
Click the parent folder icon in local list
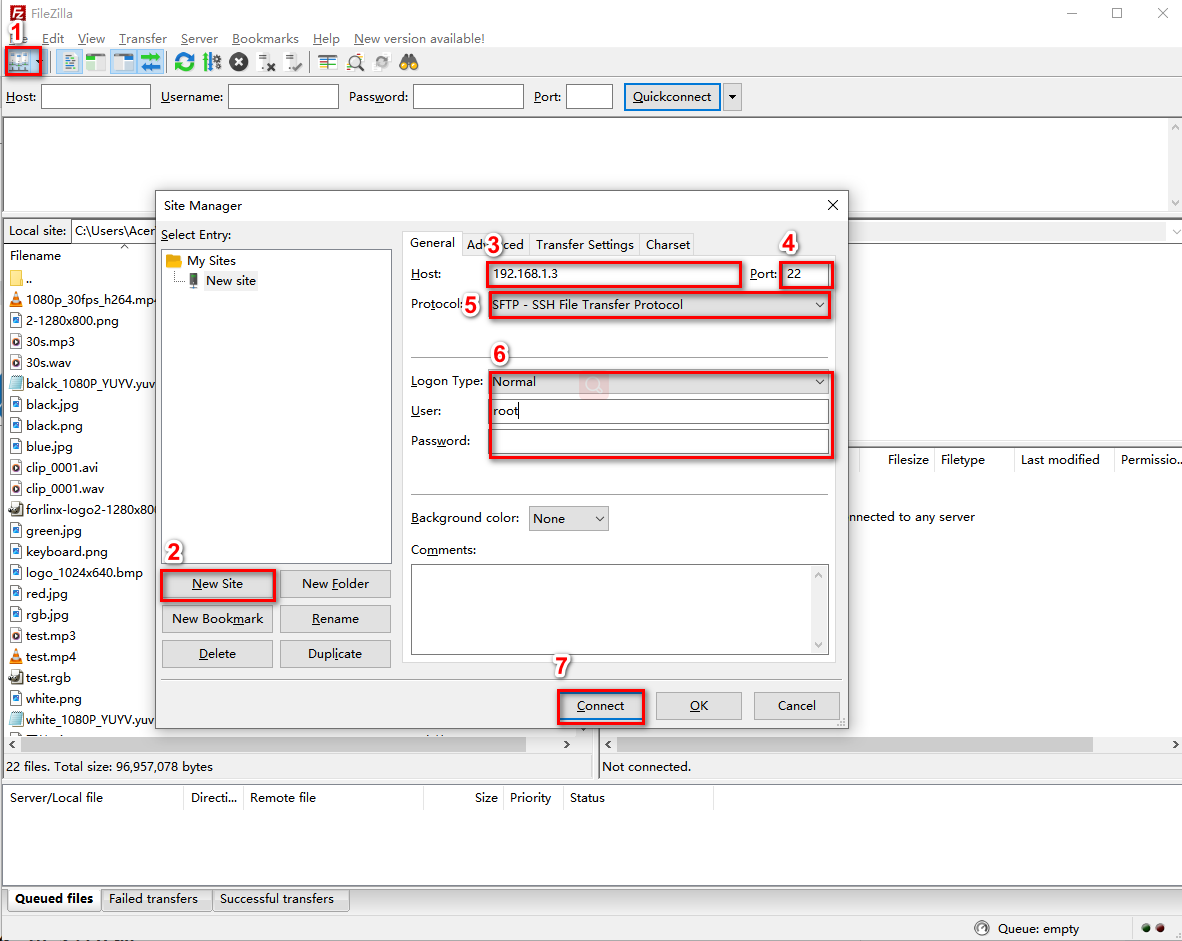[16, 278]
